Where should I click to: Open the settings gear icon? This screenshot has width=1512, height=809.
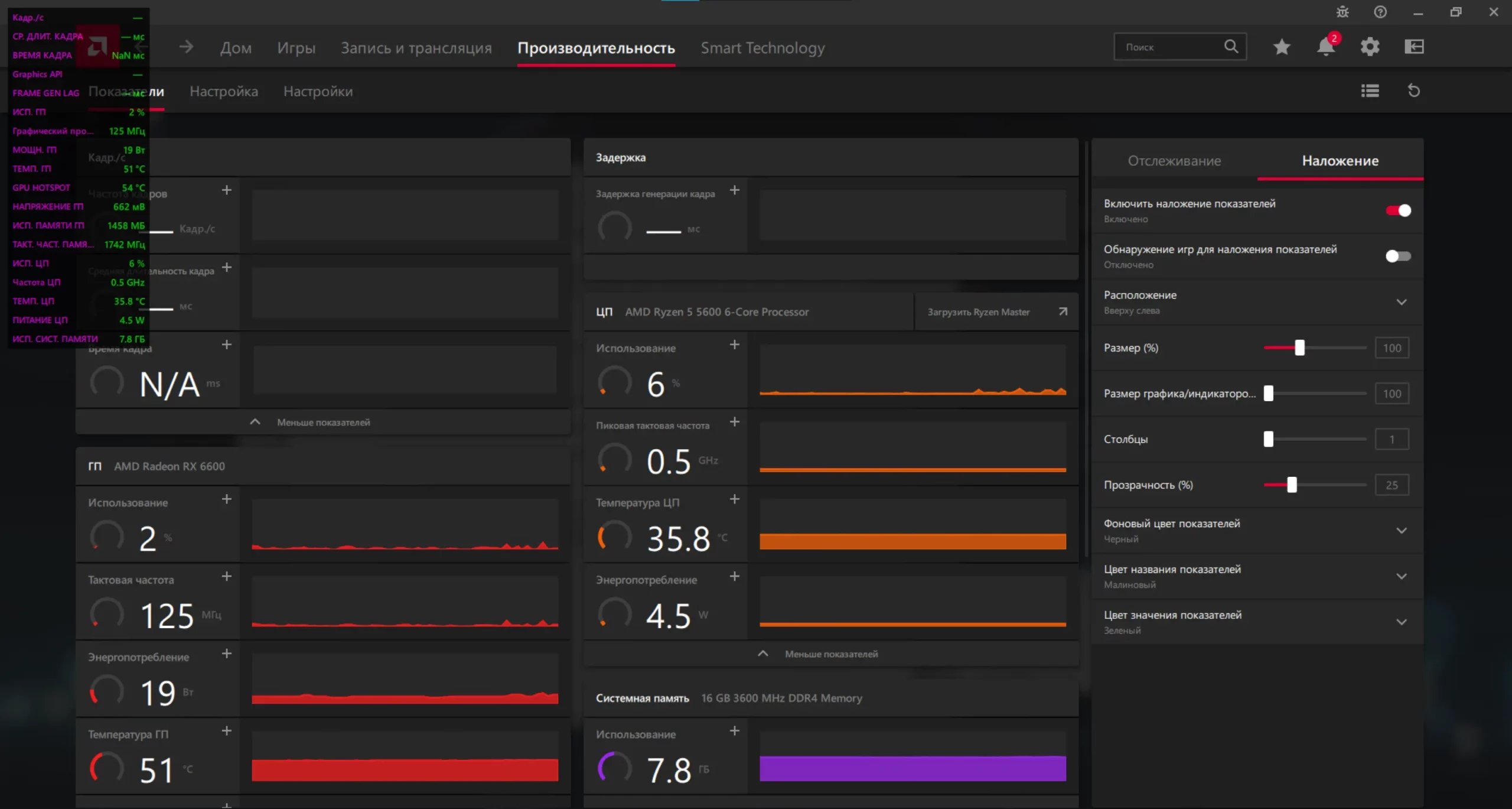(x=1370, y=47)
